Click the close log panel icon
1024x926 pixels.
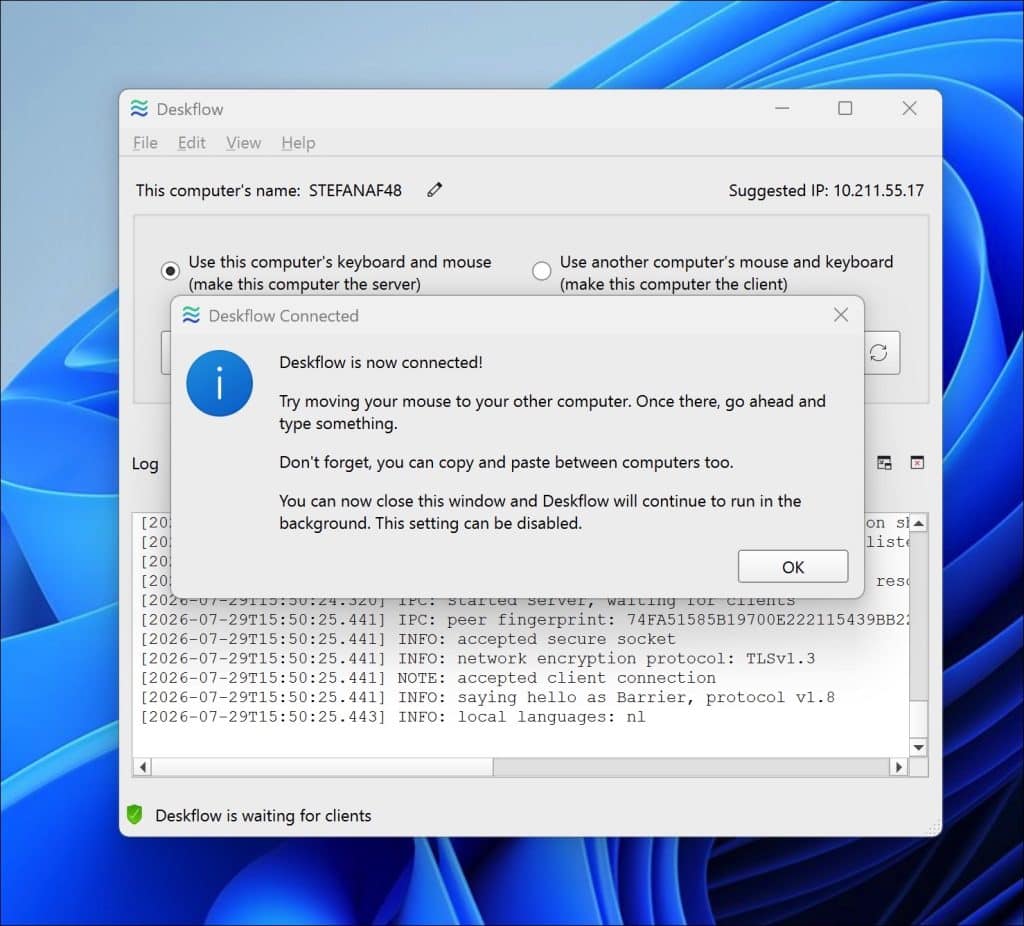point(917,463)
